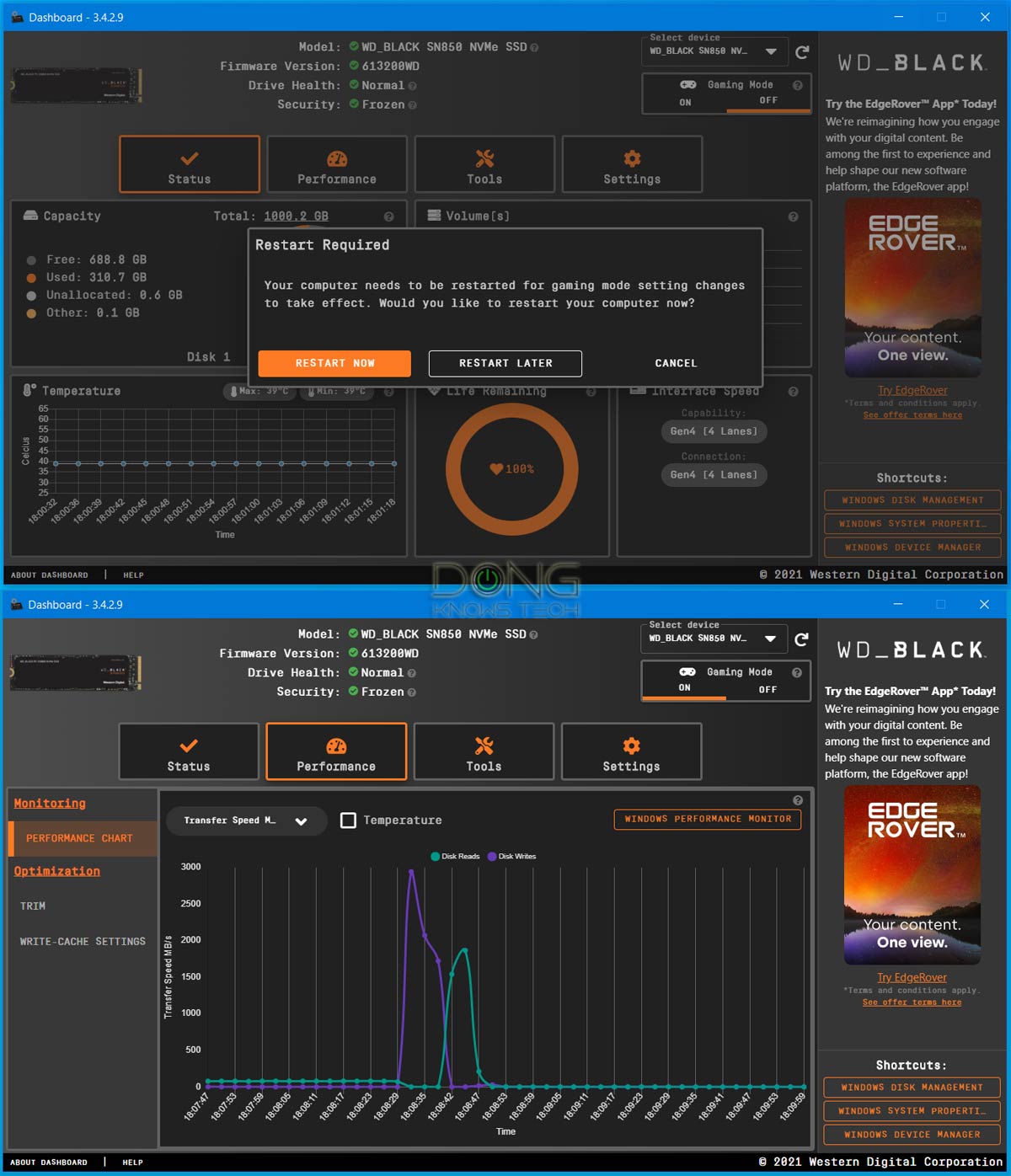Launch Windows Performance Monitor

click(x=708, y=819)
